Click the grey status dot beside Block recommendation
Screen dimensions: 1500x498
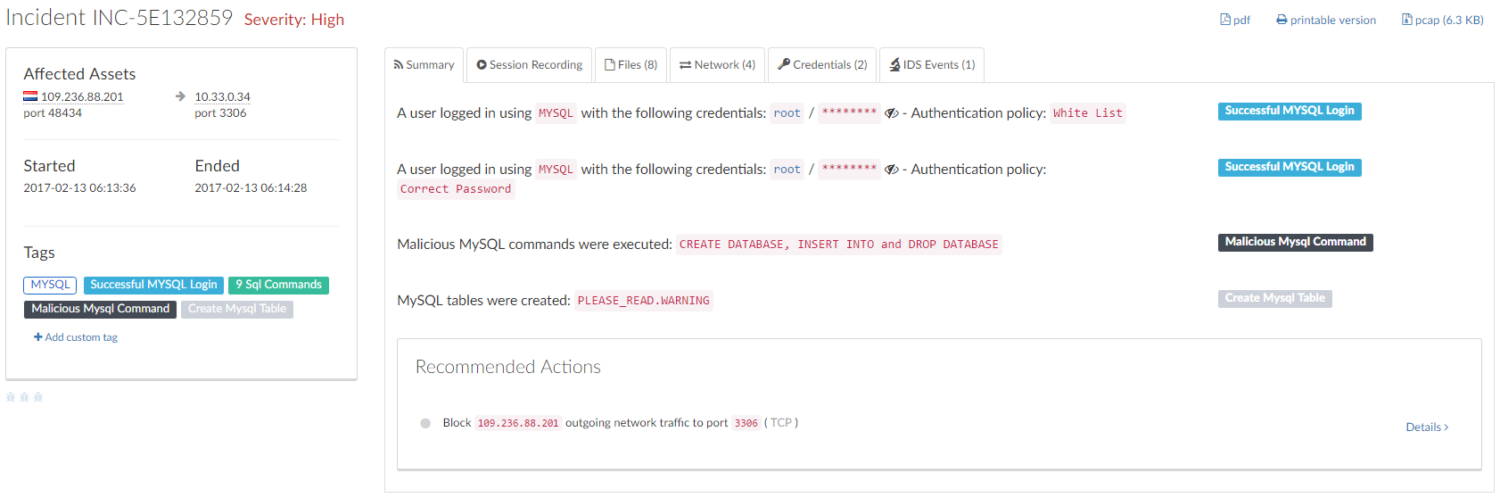coord(426,423)
